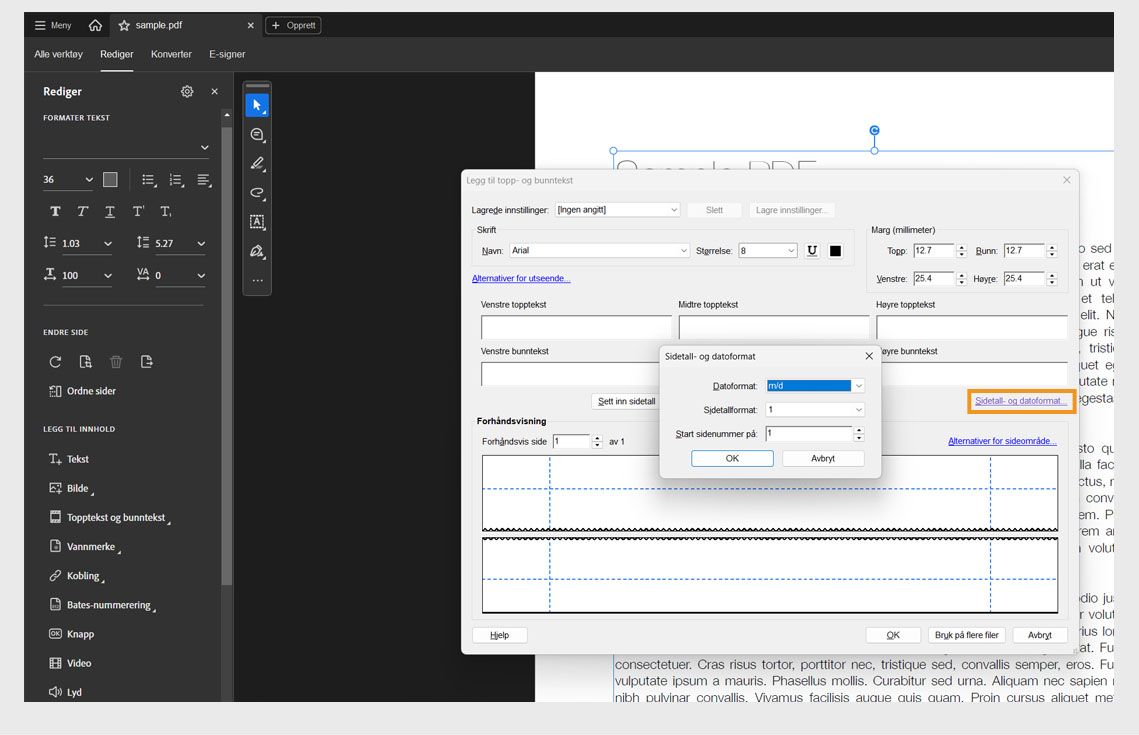Enable italic text formatting

coord(82,212)
